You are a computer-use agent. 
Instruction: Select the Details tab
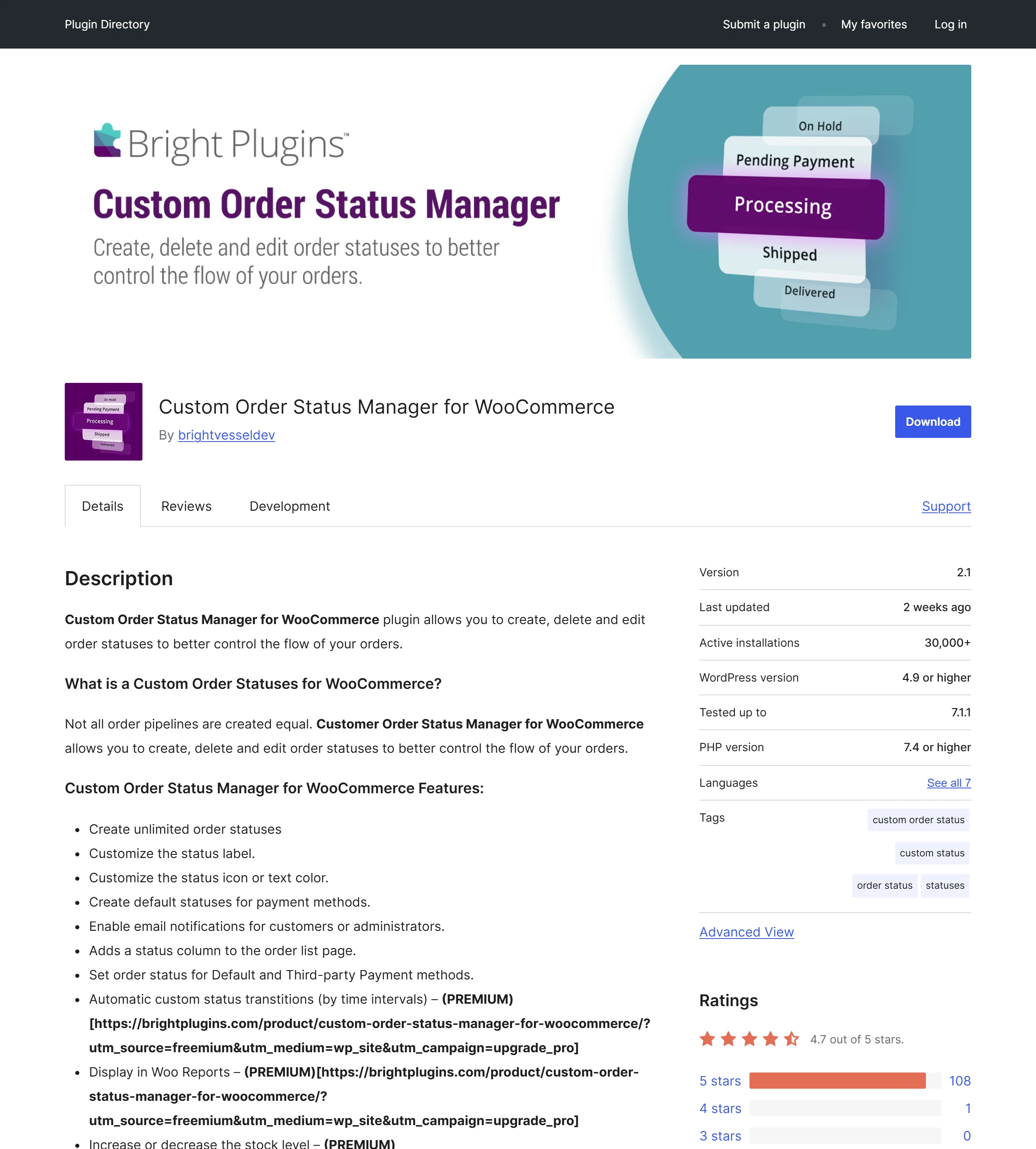tap(102, 506)
